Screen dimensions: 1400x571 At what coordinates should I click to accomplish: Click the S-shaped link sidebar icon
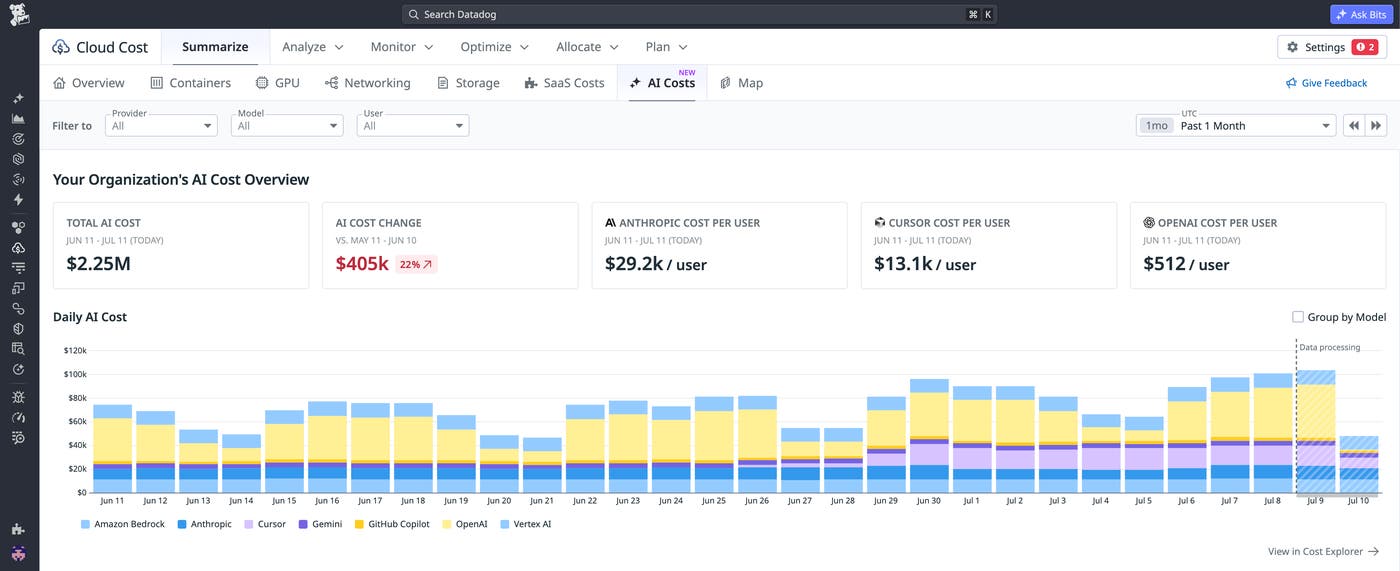pos(18,308)
